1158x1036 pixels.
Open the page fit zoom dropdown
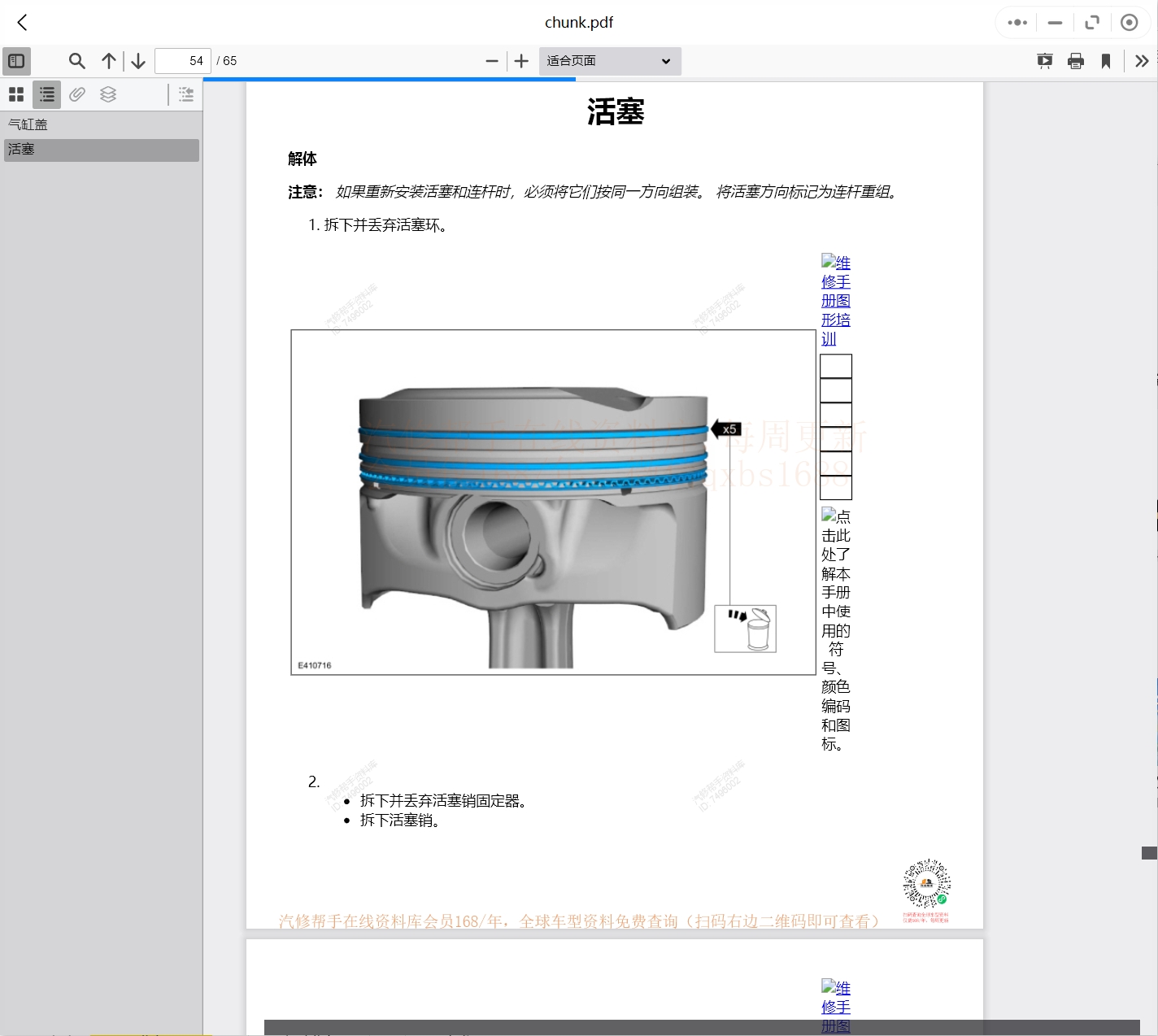point(610,61)
